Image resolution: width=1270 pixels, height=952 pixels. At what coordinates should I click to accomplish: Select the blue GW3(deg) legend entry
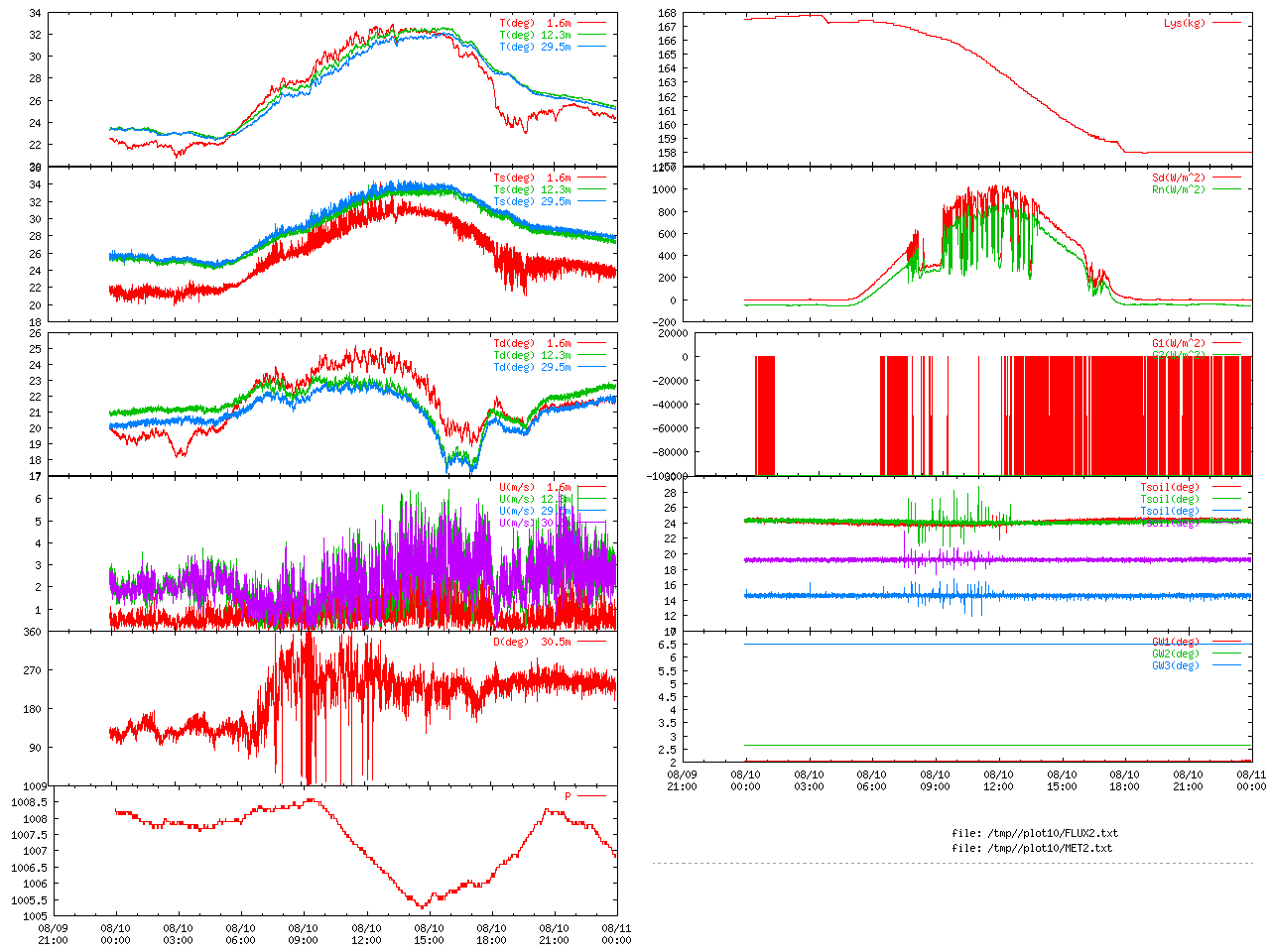point(1175,665)
